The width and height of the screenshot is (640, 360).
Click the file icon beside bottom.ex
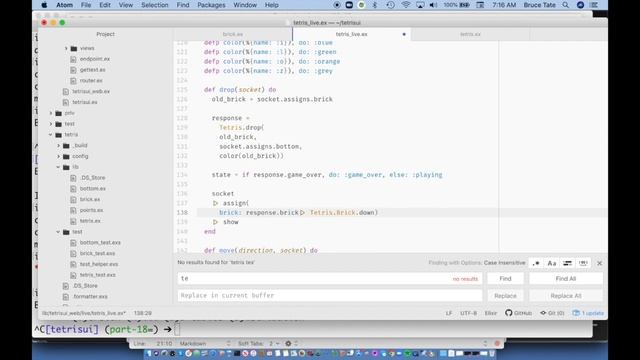(x=73, y=189)
